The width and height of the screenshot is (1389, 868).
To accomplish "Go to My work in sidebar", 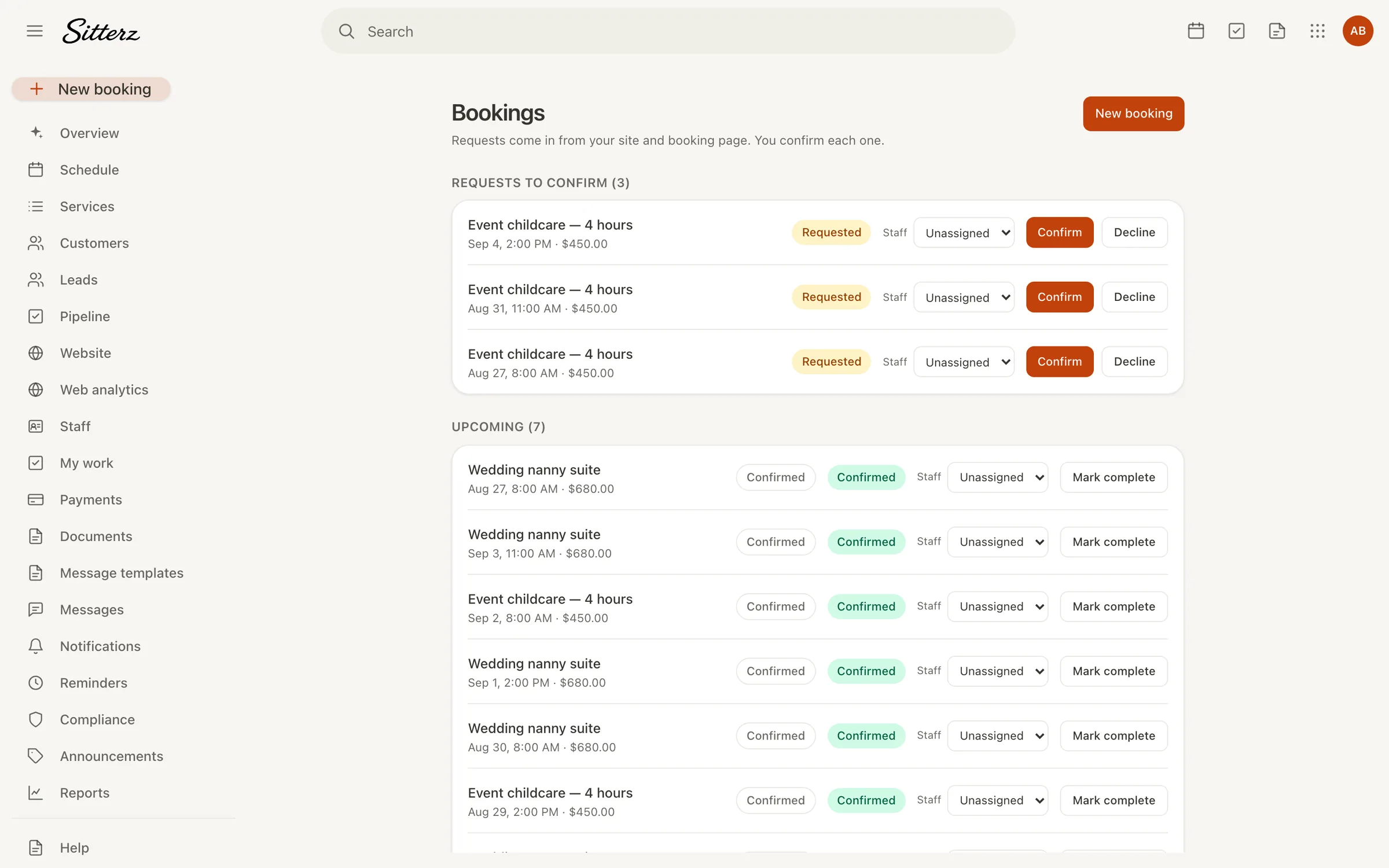I will click(x=86, y=463).
